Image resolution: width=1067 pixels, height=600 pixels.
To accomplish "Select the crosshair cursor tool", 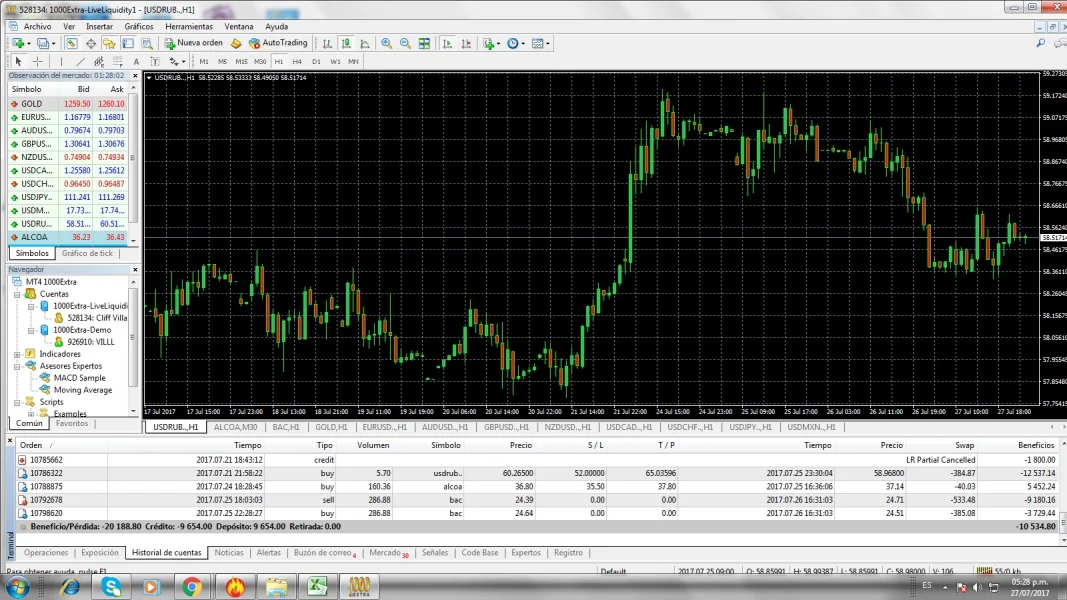I will [x=38, y=61].
